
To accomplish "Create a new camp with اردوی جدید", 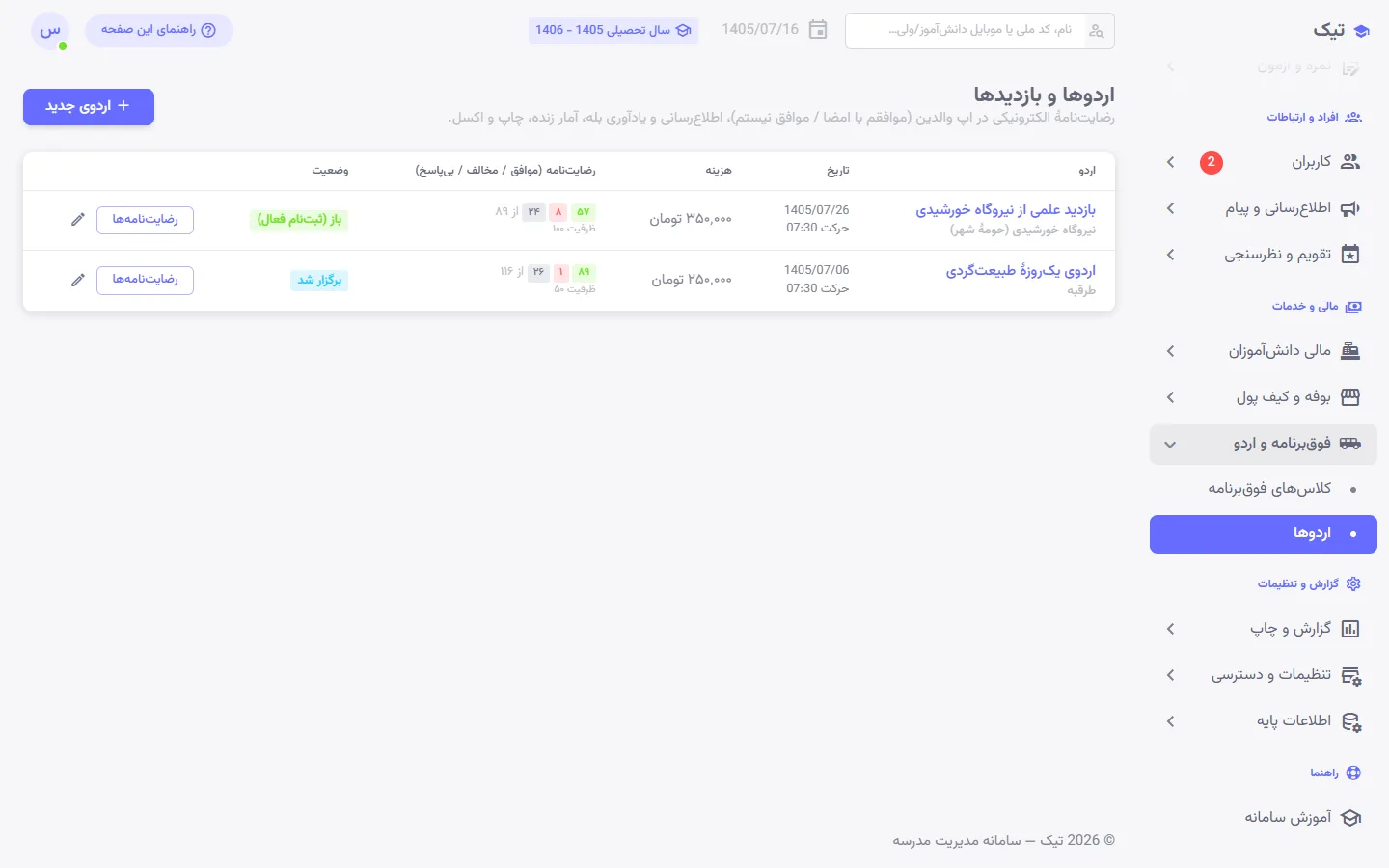I will tap(89, 106).
